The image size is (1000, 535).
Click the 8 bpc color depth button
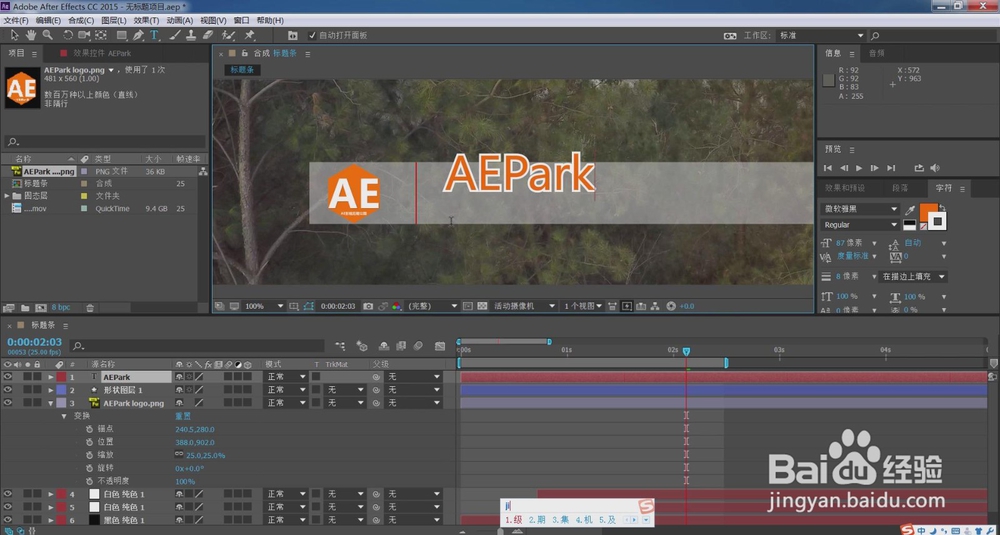coord(61,307)
